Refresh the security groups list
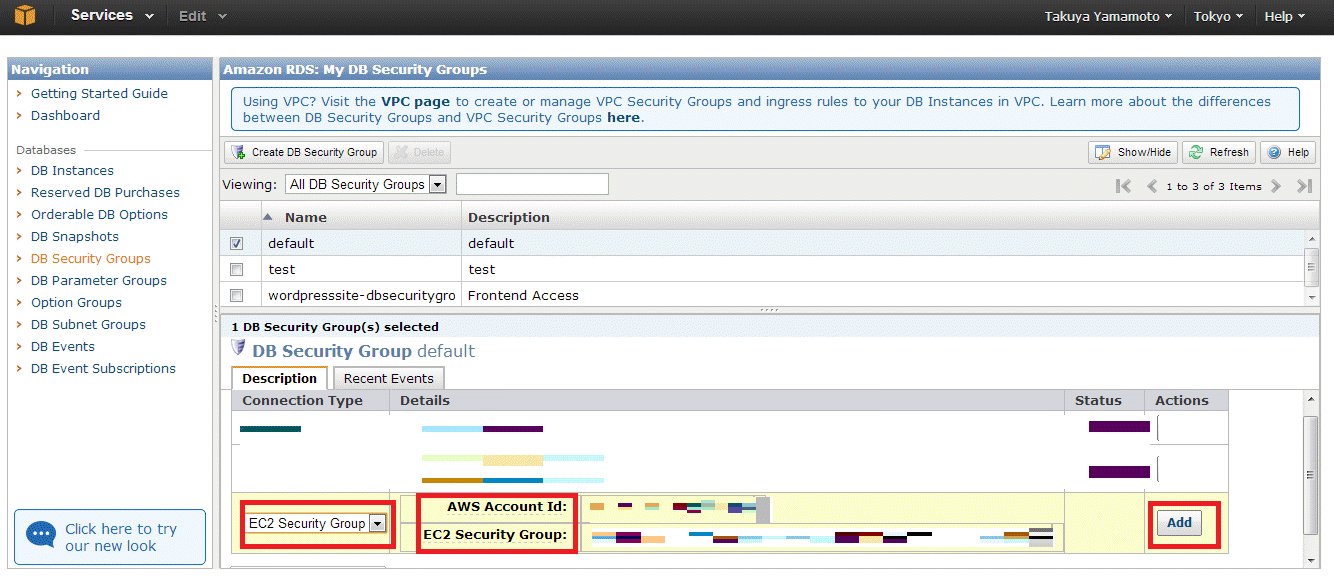 pyautogui.click(x=1219, y=152)
